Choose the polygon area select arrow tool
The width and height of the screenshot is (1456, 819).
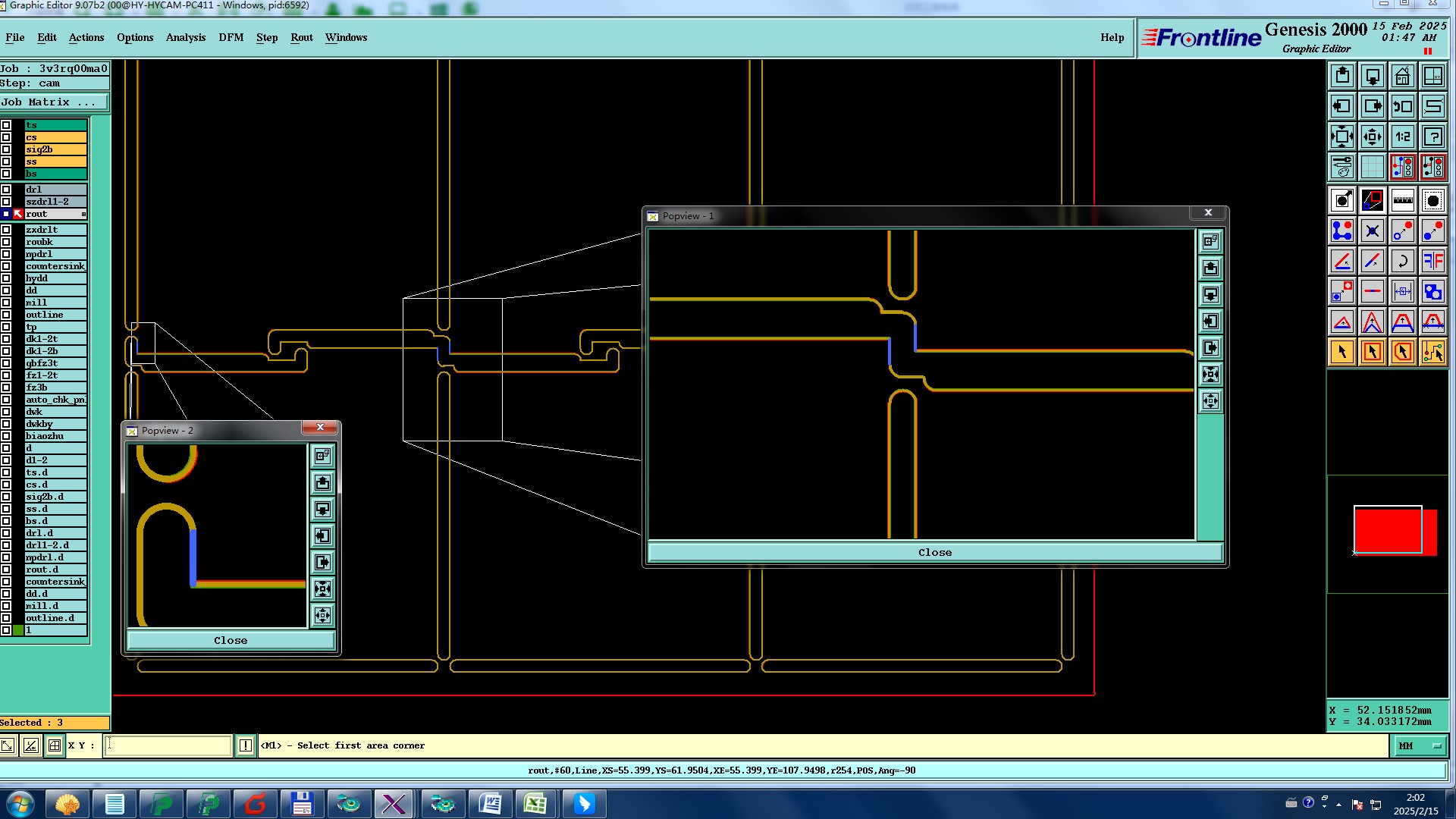point(1402,352)
